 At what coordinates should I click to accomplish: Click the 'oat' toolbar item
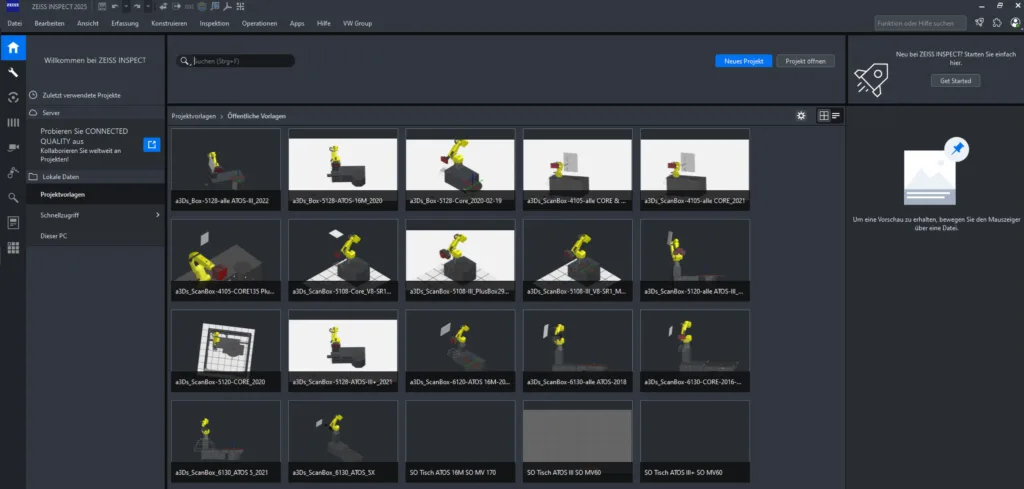point(189,7)
